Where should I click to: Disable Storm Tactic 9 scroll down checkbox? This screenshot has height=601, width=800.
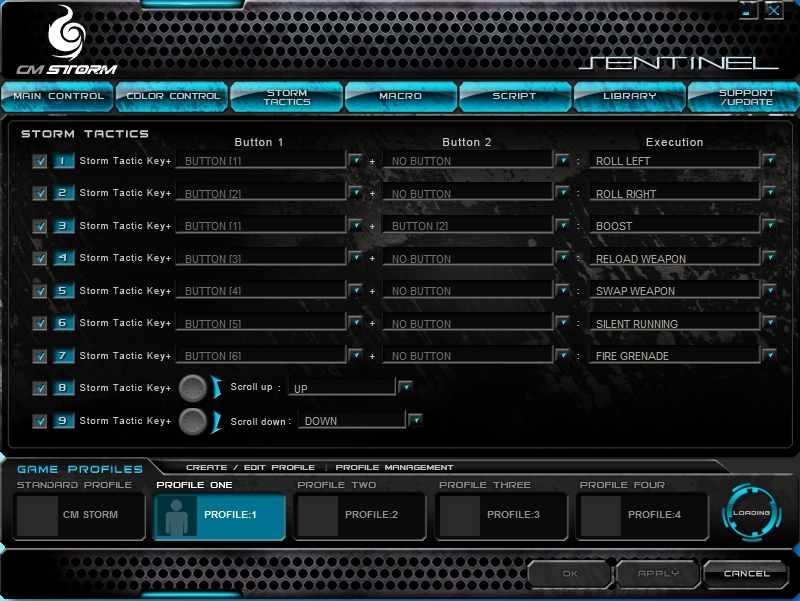coord(39,421)
